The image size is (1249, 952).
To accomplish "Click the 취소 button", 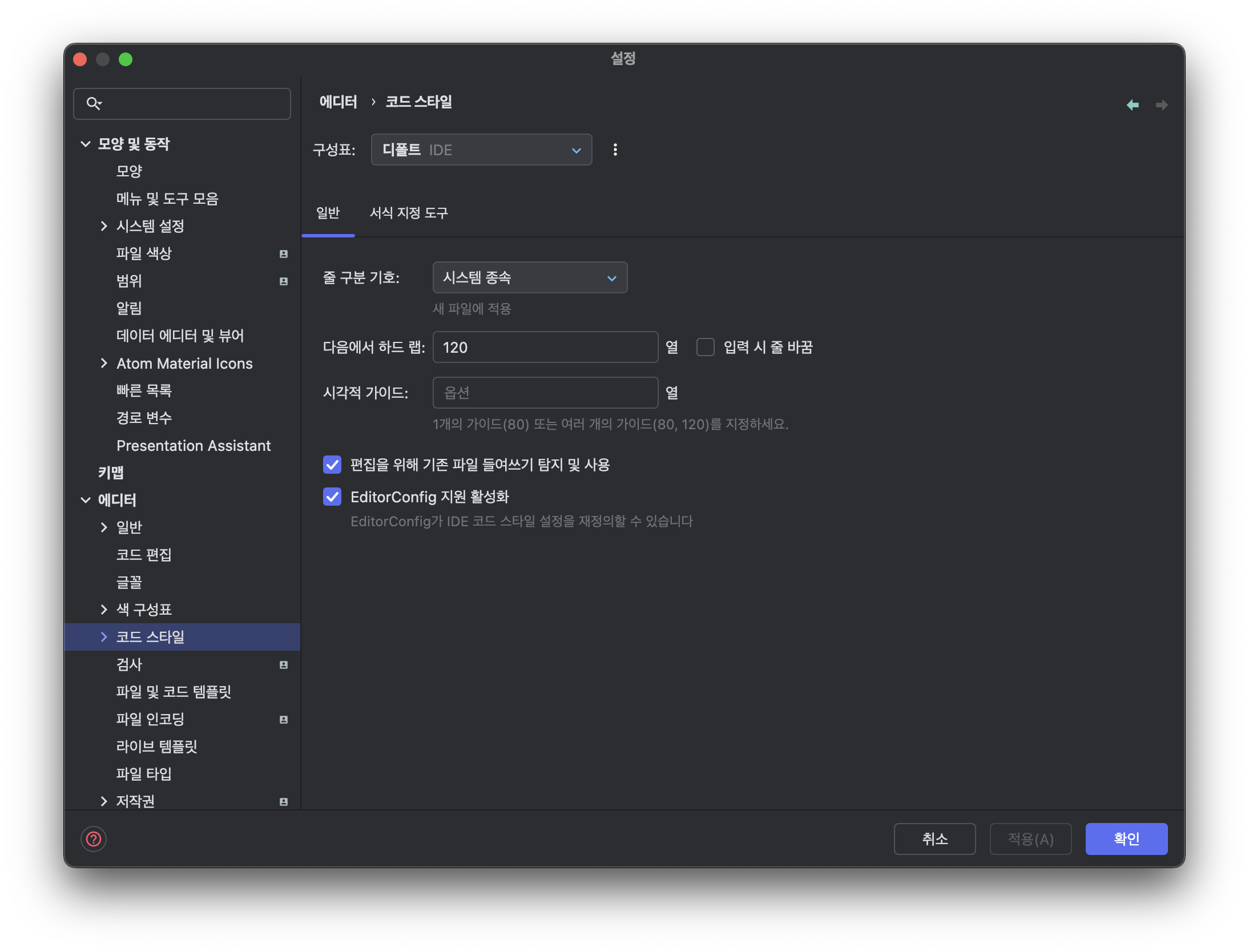I will click(934, 839).
